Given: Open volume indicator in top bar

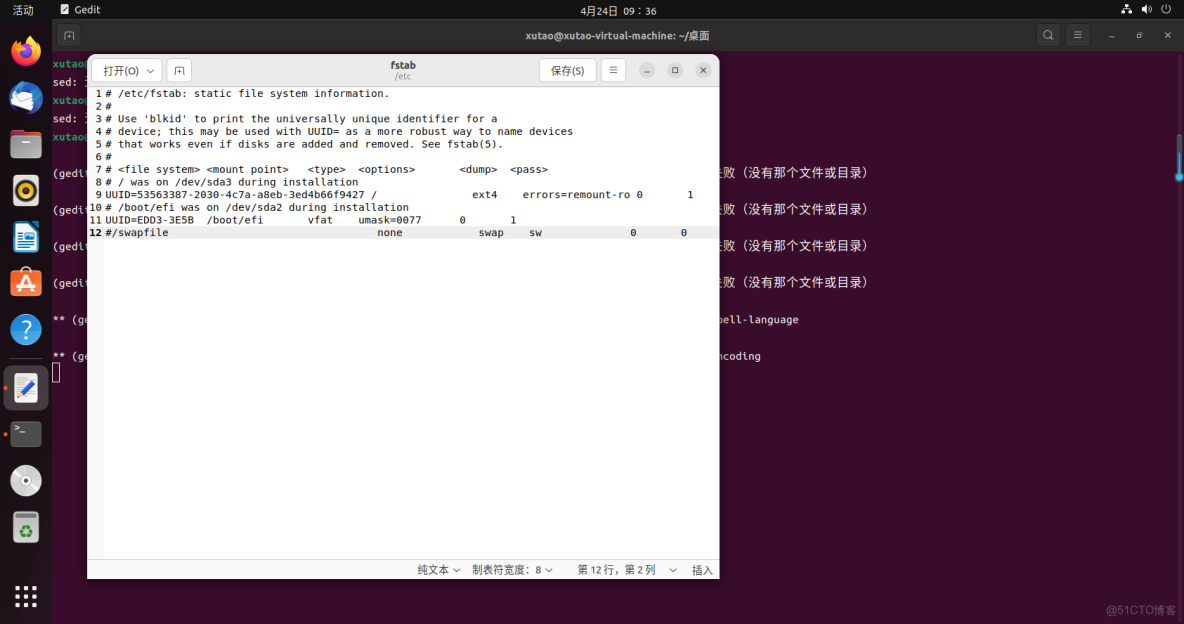Looking at the screenshot, I should (1146, 10).
